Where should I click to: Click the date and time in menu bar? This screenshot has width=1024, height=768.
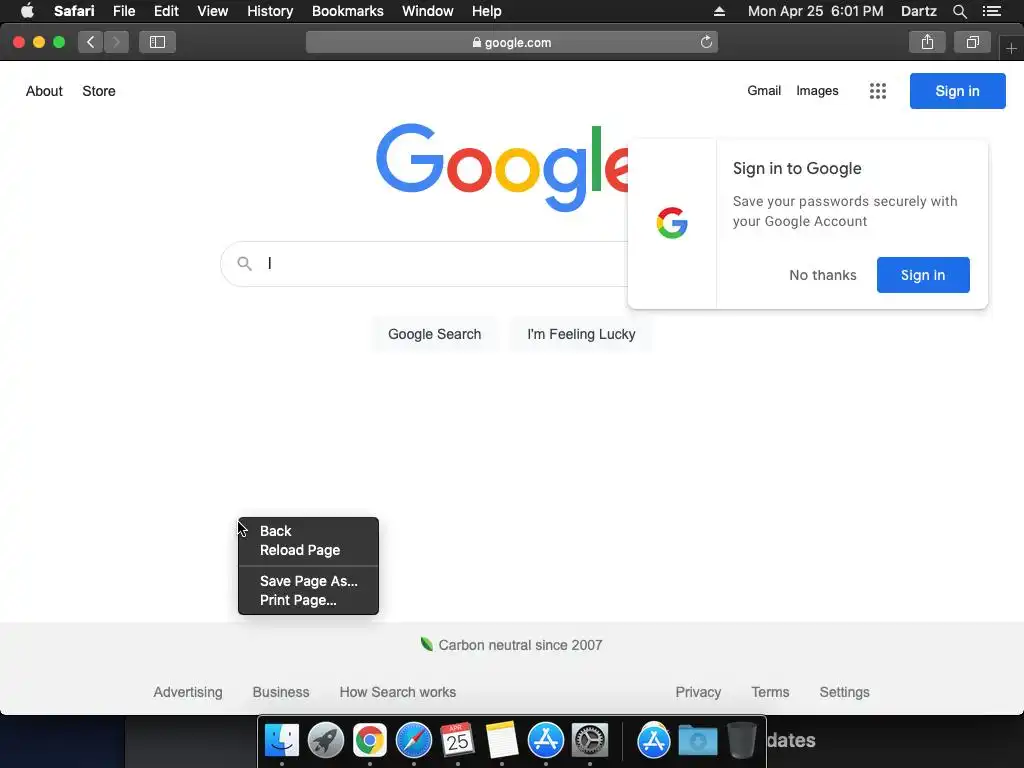[815, 11]
